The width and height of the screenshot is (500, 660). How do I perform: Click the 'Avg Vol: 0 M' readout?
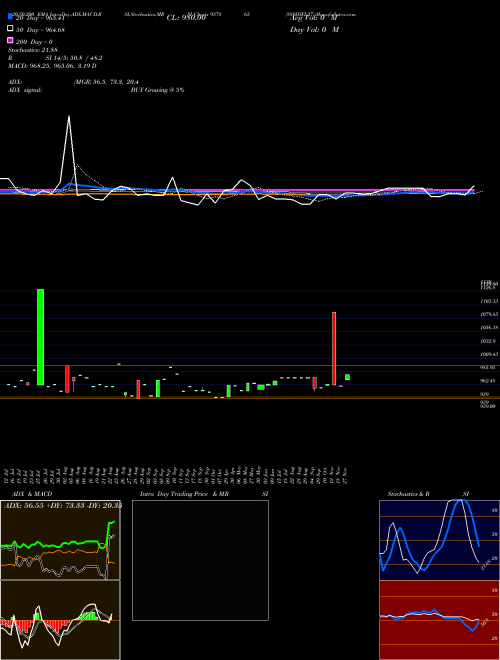click(x=314, y=18)
